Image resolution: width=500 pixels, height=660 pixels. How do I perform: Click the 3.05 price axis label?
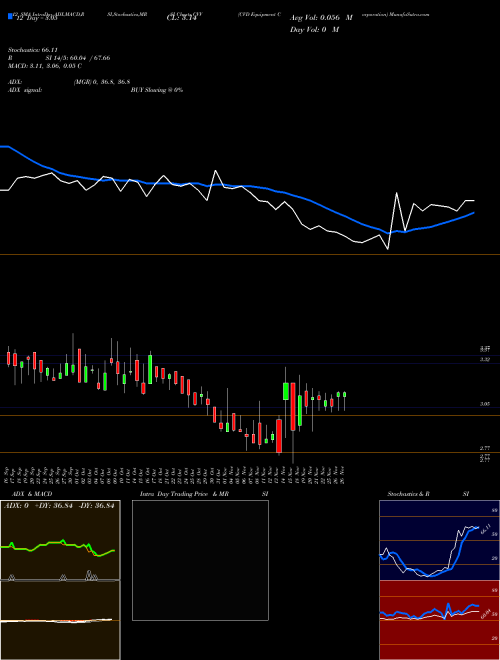[x=485, y=404]
